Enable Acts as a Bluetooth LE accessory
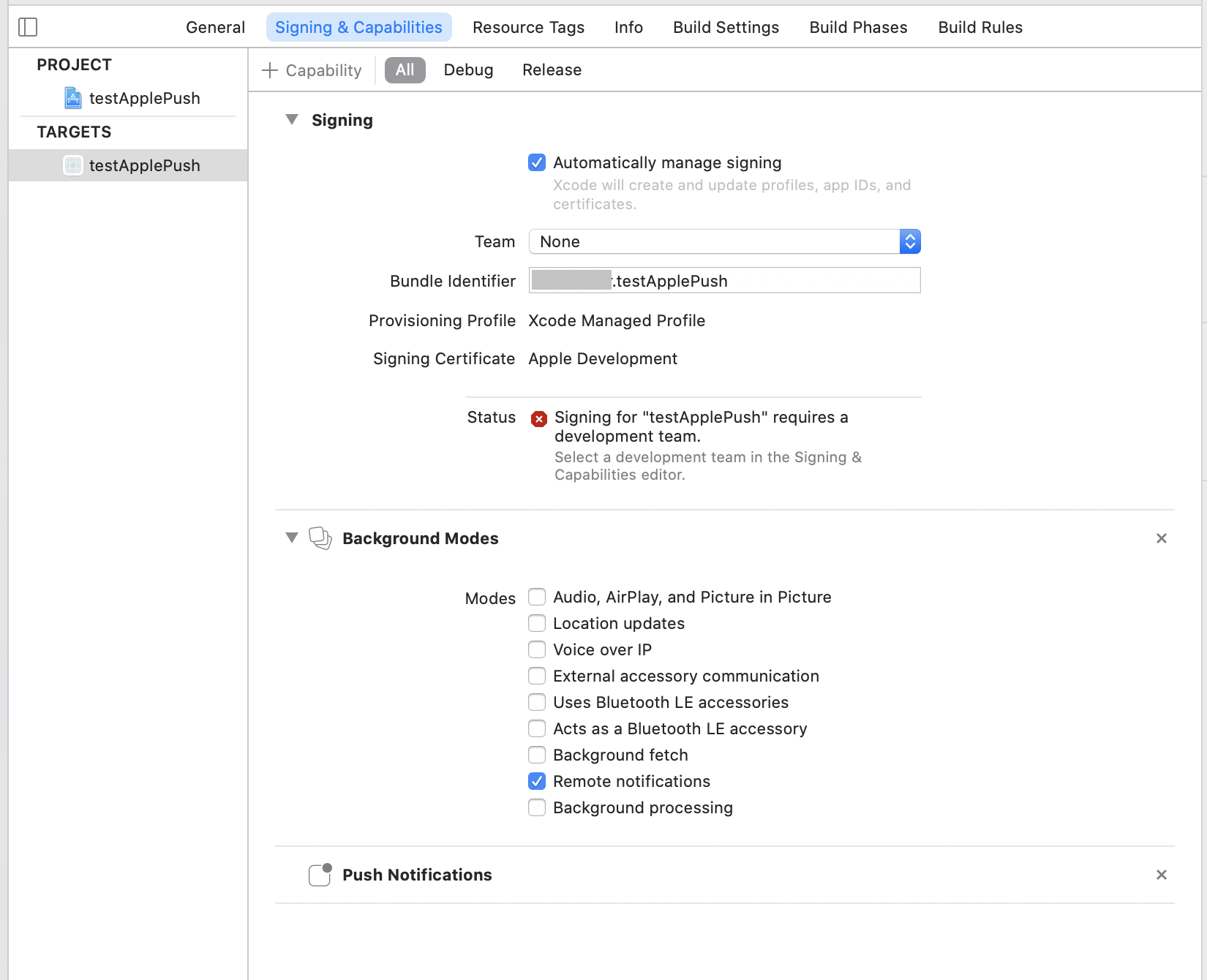1207x980 pixels. click(537, 728)
